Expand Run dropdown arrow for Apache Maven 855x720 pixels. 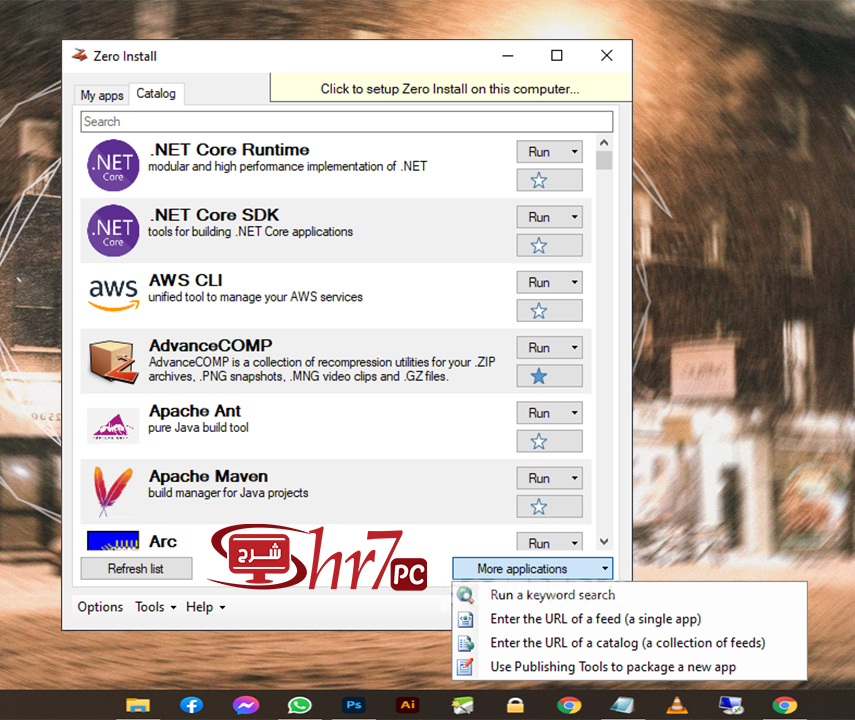pyautogui.click(x=574, y=478)
